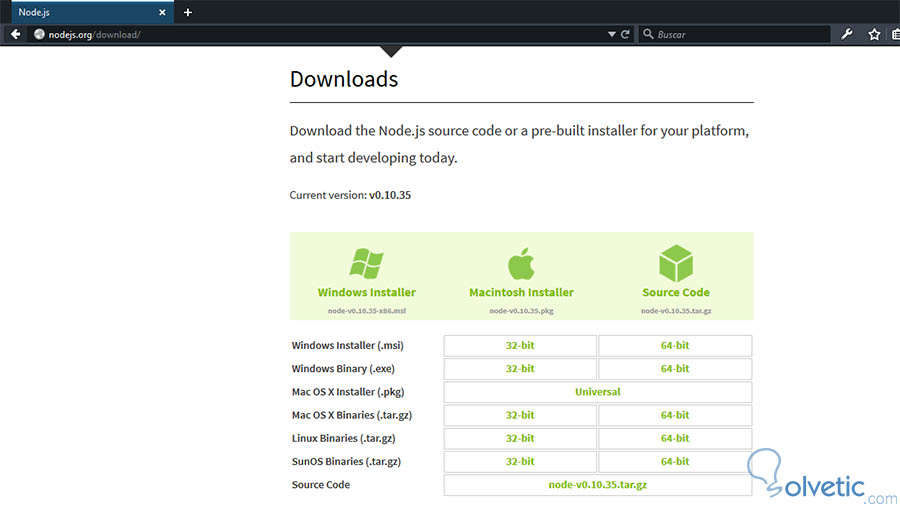The height and width of the screenshot is (506, 900).
Task: Click the Windows Binary (.exe) row label
Action: [343, 369]
